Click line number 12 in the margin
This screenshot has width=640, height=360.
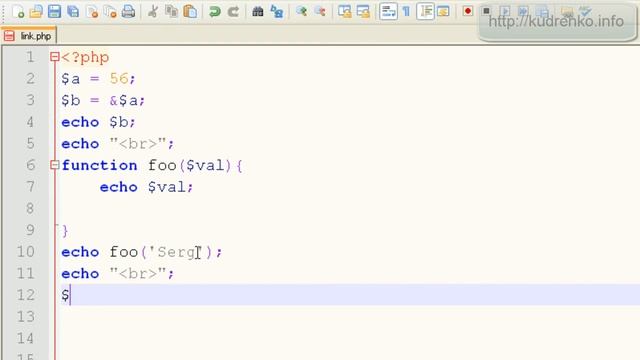tap(25, 295)
